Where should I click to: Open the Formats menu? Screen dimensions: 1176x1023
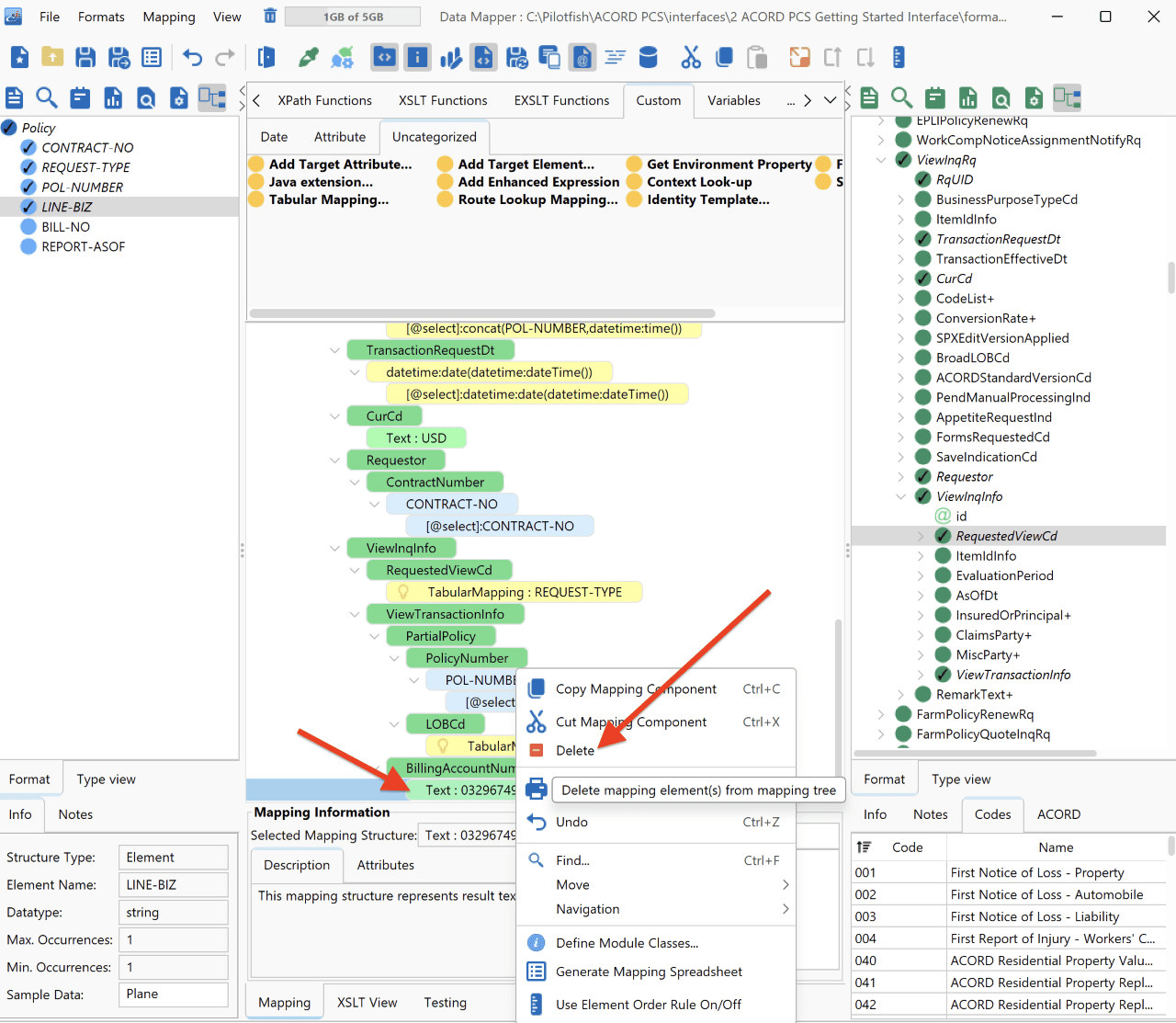pos(101,17)
